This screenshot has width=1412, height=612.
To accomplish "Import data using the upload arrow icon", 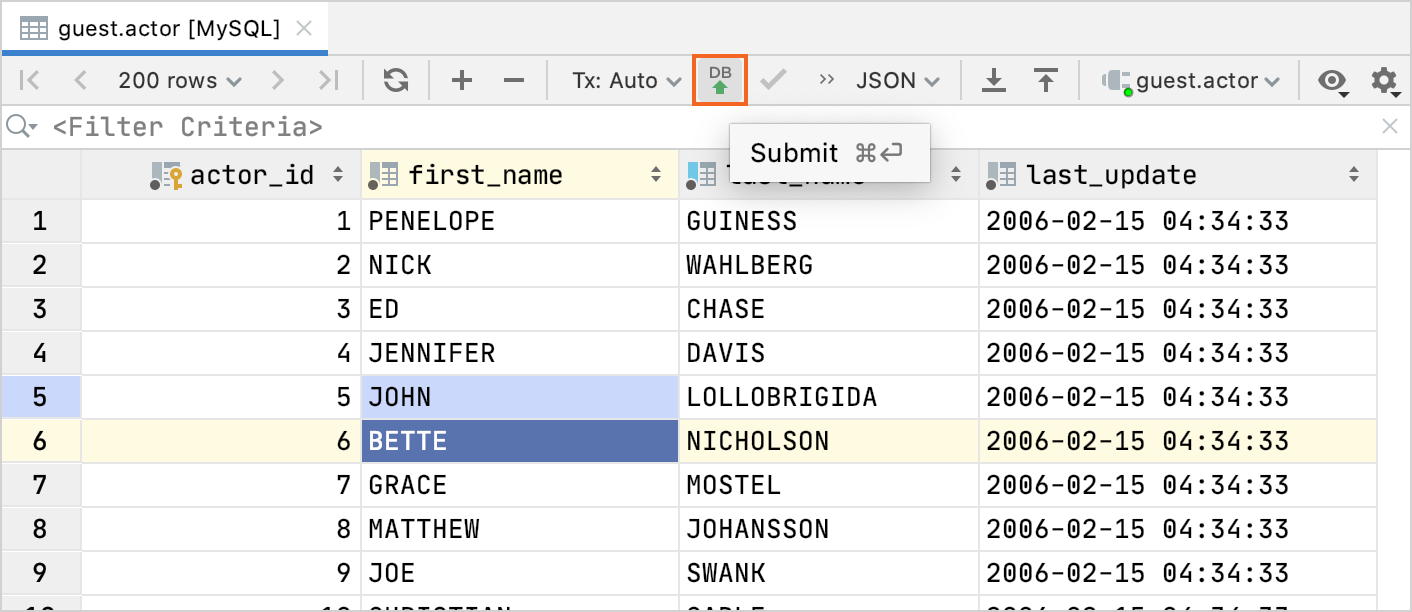I will coord(1046,80).
